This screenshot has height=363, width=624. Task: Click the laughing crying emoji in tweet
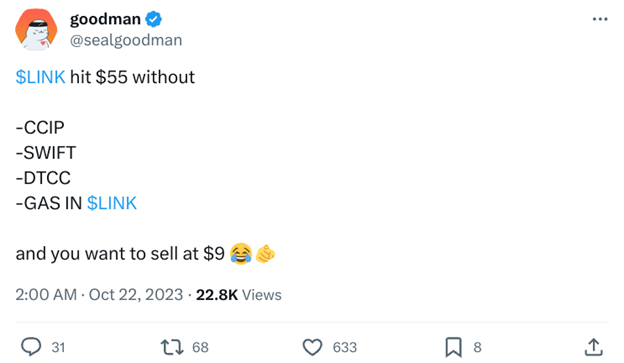(x=241, y=254)
